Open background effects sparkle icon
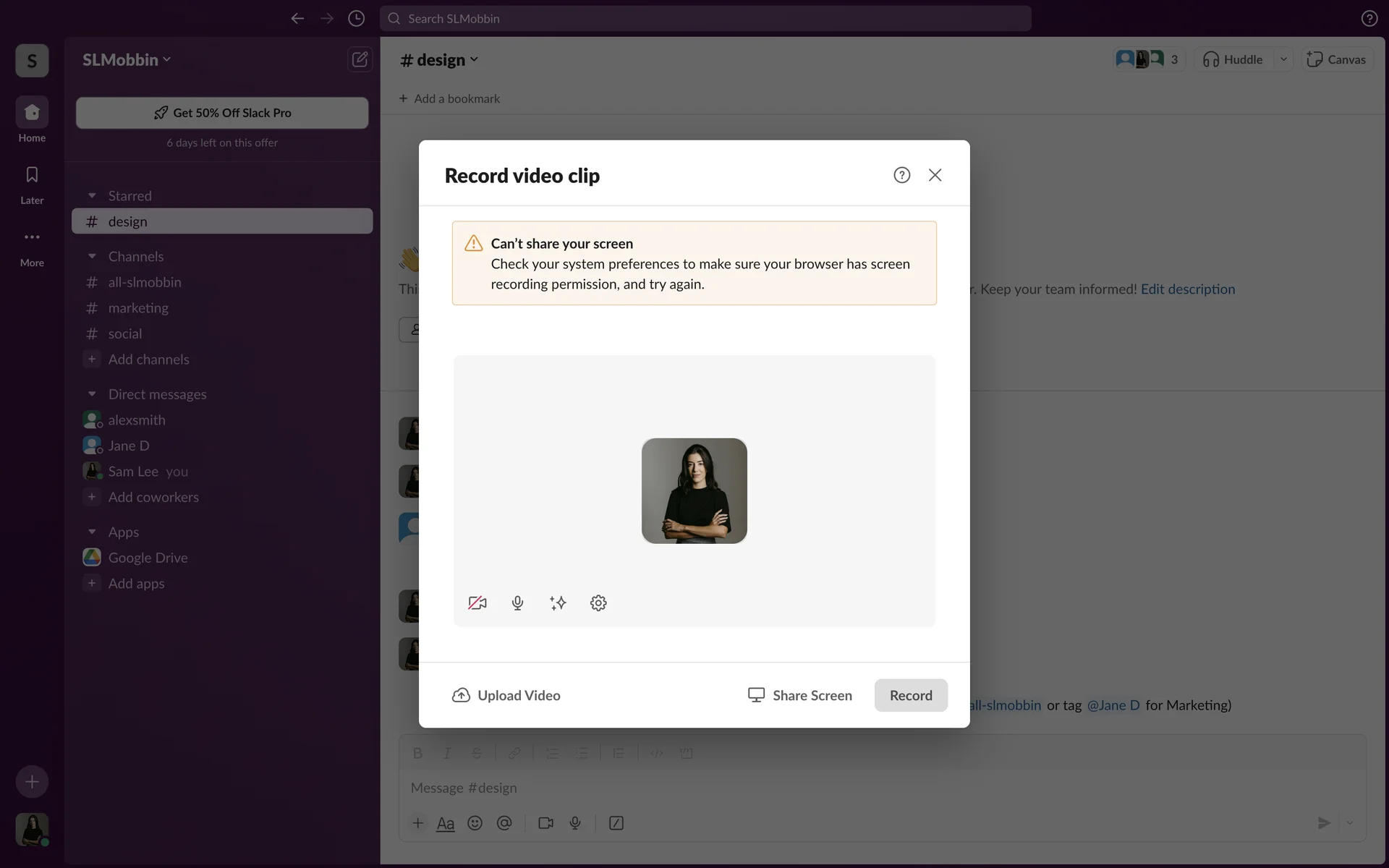 tap(558, 603)
